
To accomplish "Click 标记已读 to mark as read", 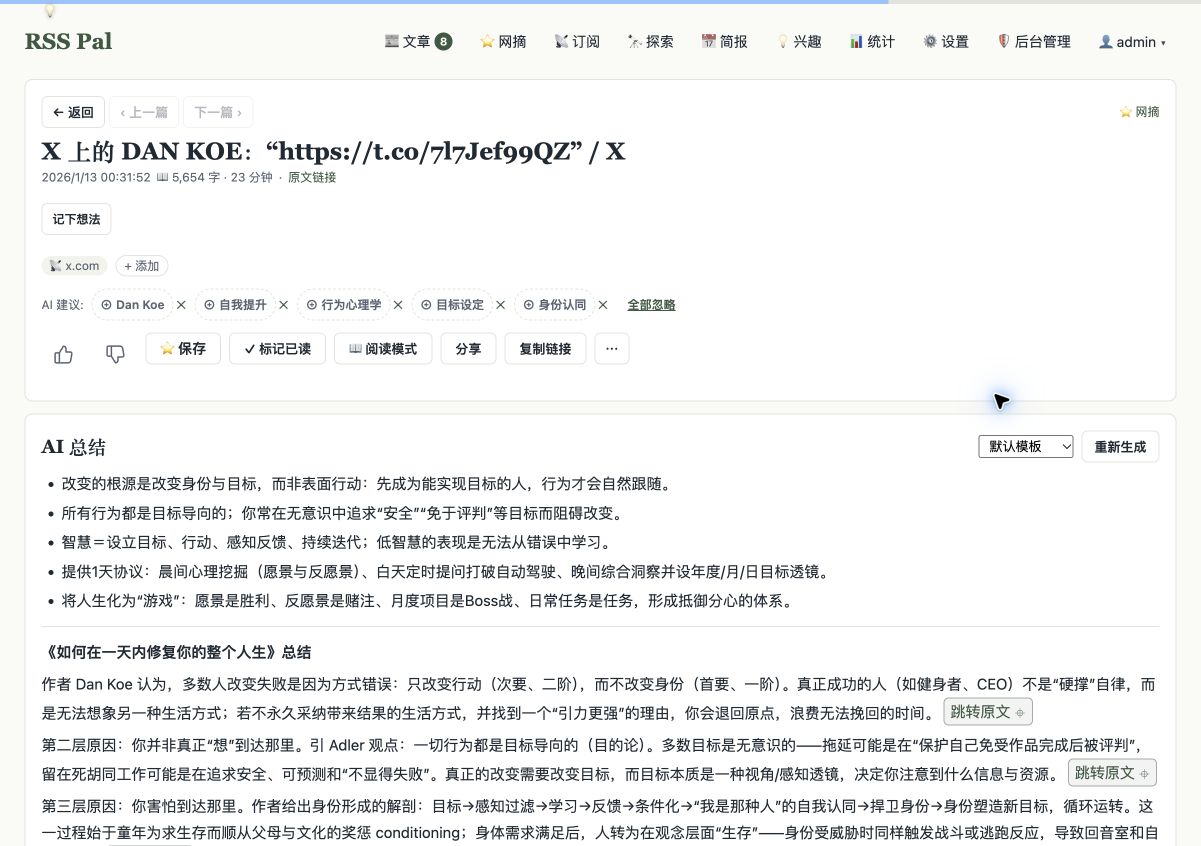I will [x=277, y=349].
